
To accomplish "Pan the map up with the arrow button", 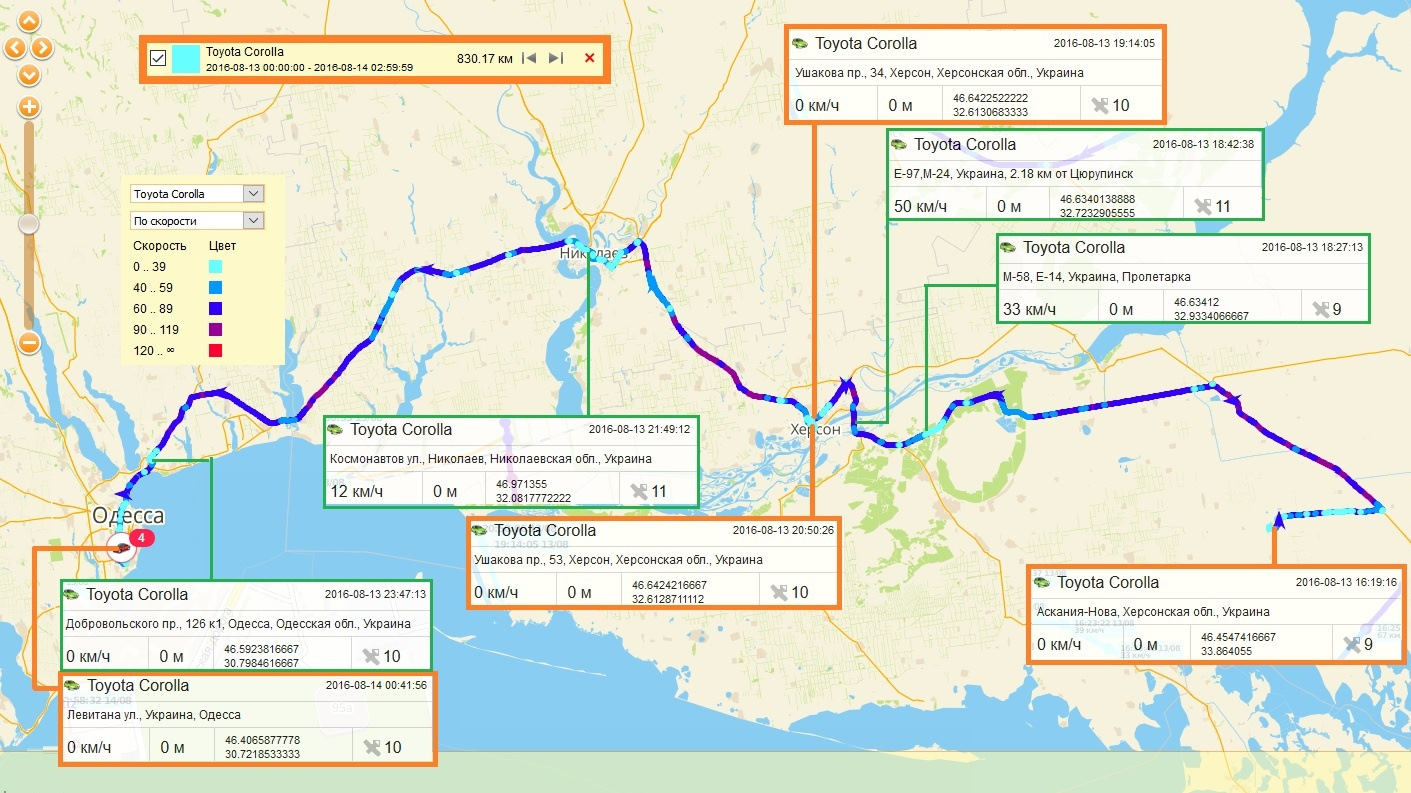I will pos(29,20).
